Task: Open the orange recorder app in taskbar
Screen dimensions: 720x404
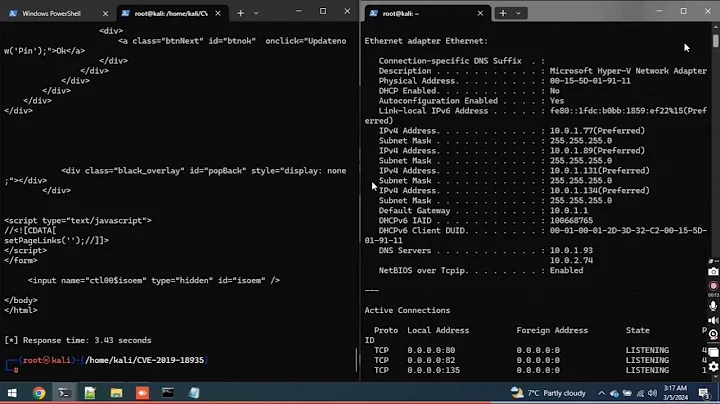Action: 142,393
